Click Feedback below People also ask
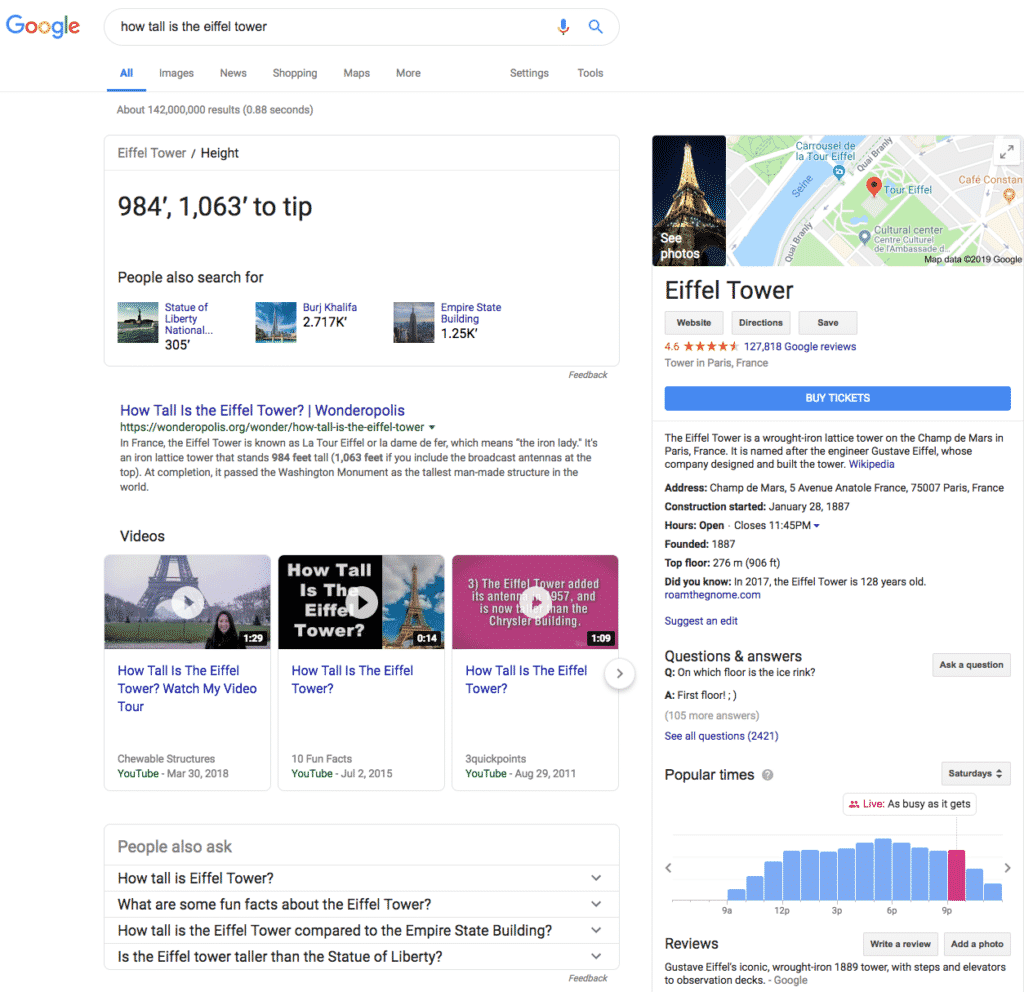The image size is (1024, 992). tap(588, 978)
